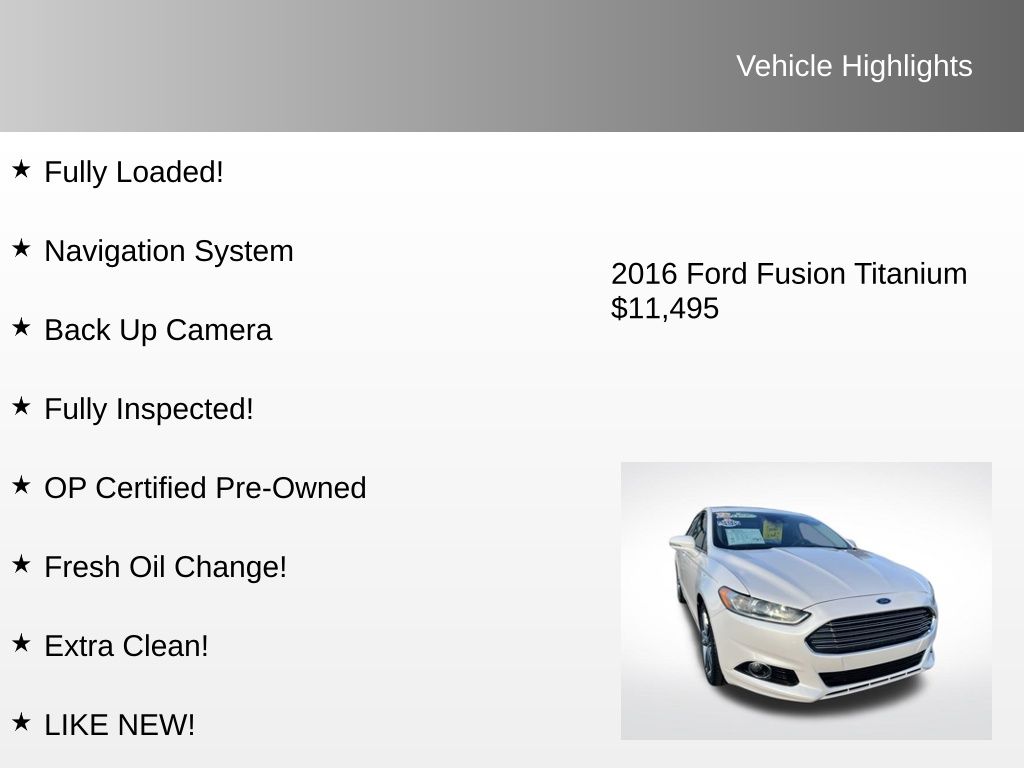The image size is (1024, 768).
Task: Click the $11,495 price text
Action: tap(665, 308)
